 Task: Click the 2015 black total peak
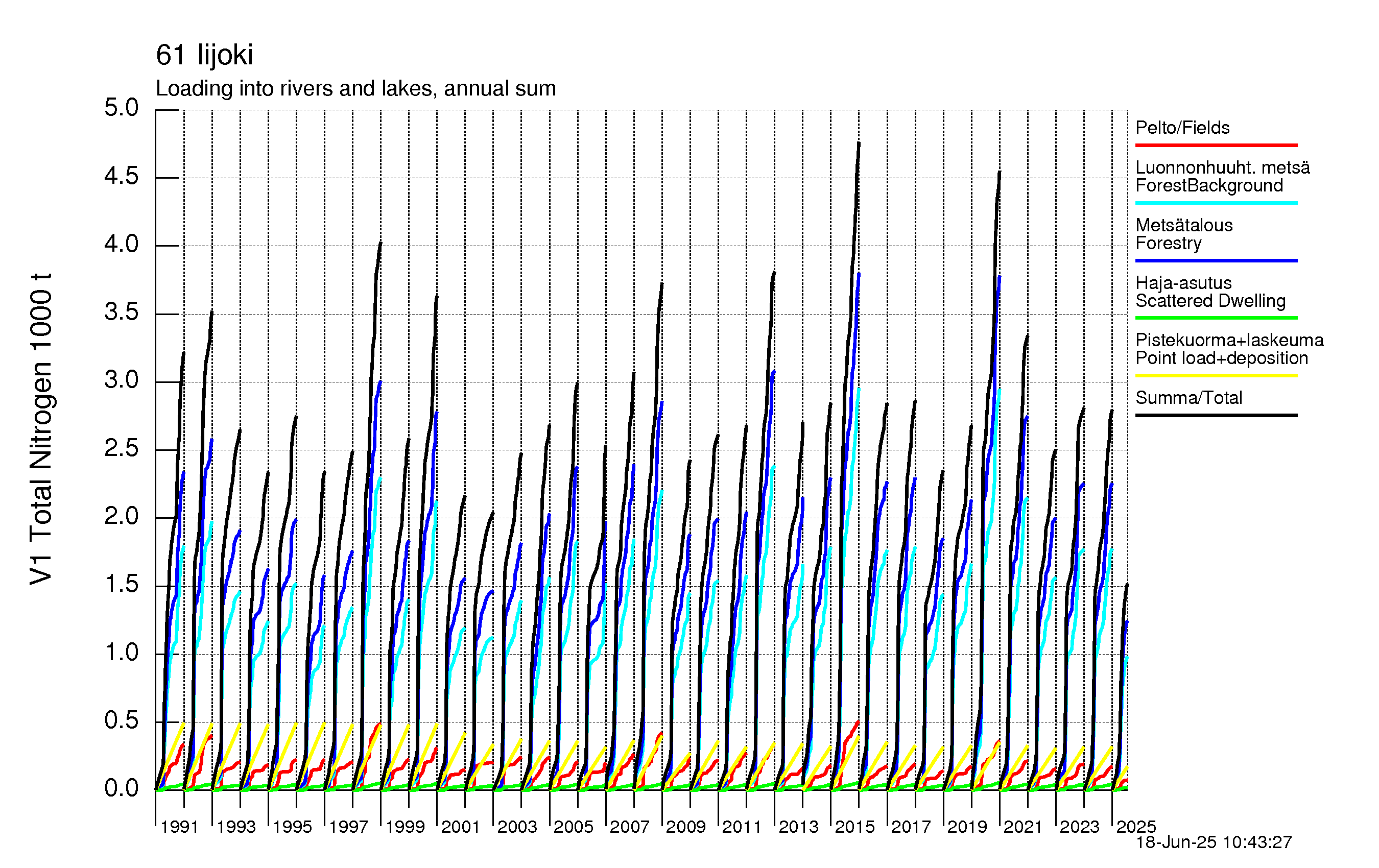click(859, 144)
